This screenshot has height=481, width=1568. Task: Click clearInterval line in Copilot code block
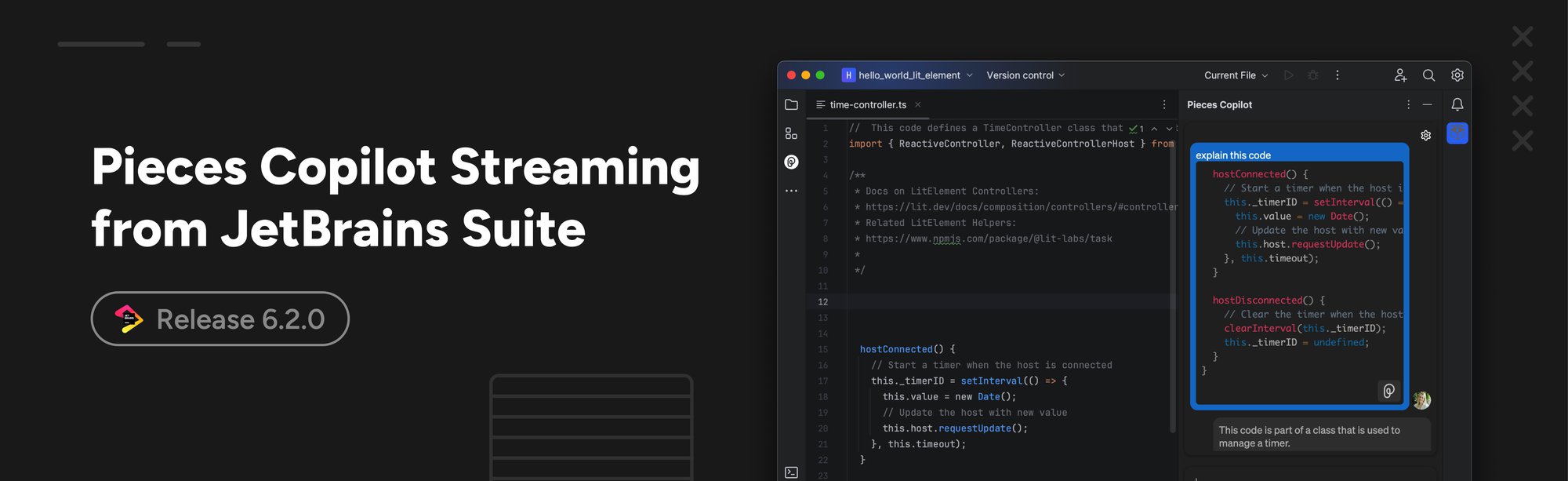click(1305, 329)
